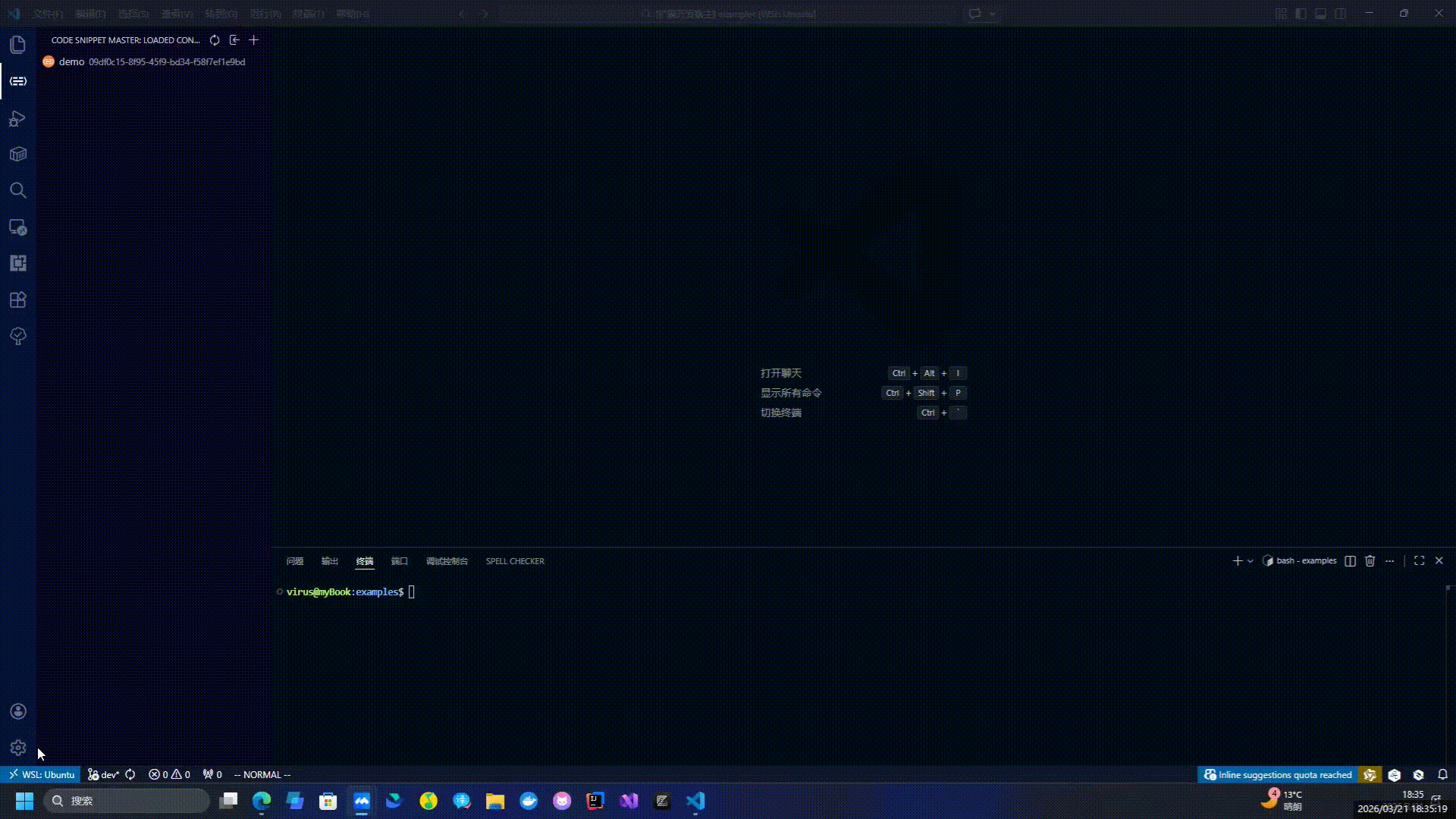Screen dimensions: 1456x819
Task: Toggle bottom panel layout button in title bar
Action: tap(1320, 14)
